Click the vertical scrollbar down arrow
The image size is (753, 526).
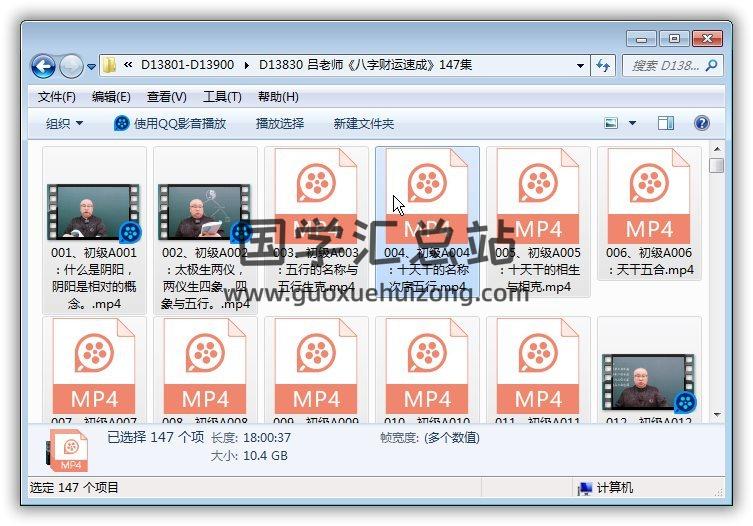pyautogui.click(x=716, y=413)
